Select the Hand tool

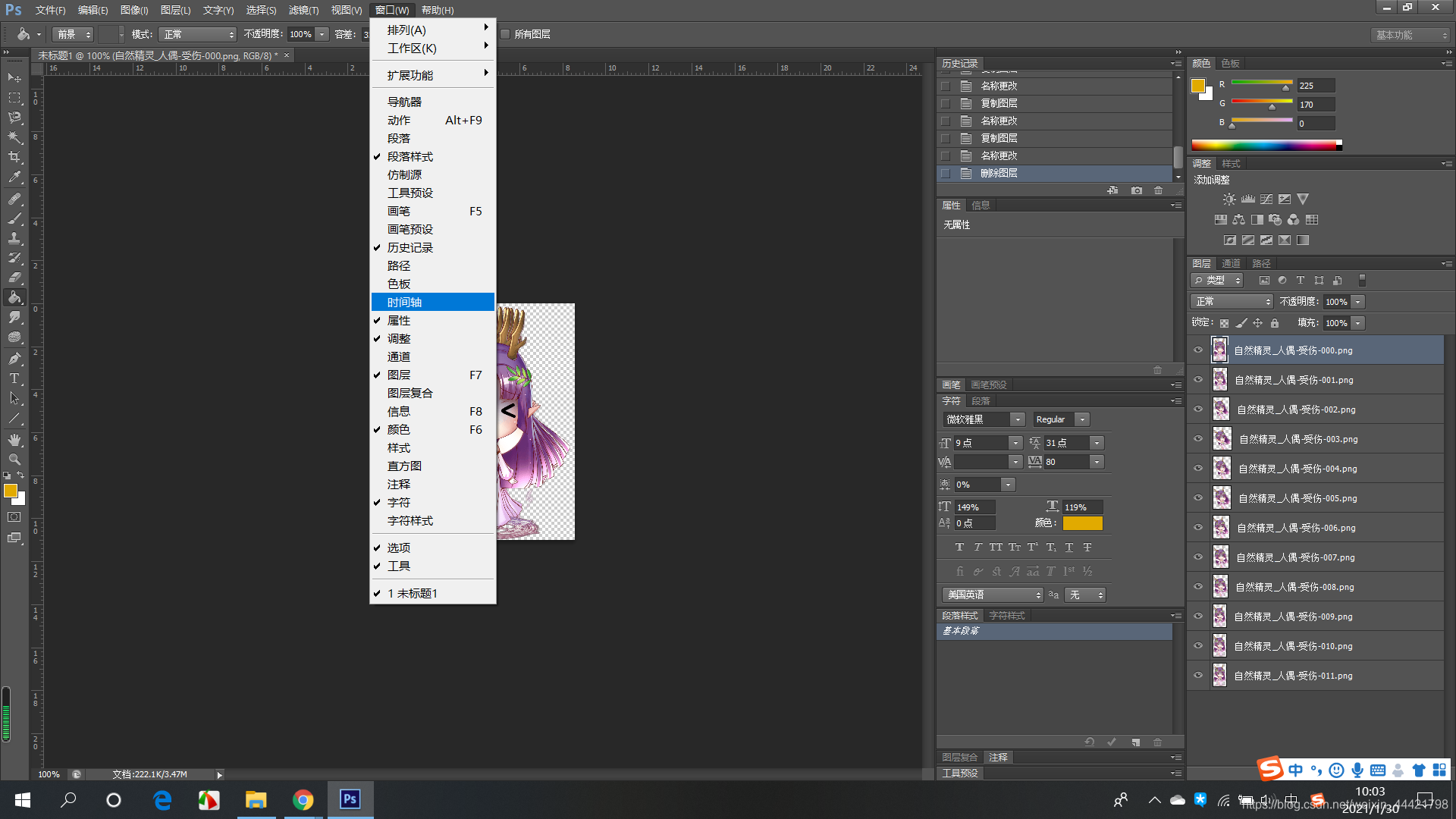14,440
